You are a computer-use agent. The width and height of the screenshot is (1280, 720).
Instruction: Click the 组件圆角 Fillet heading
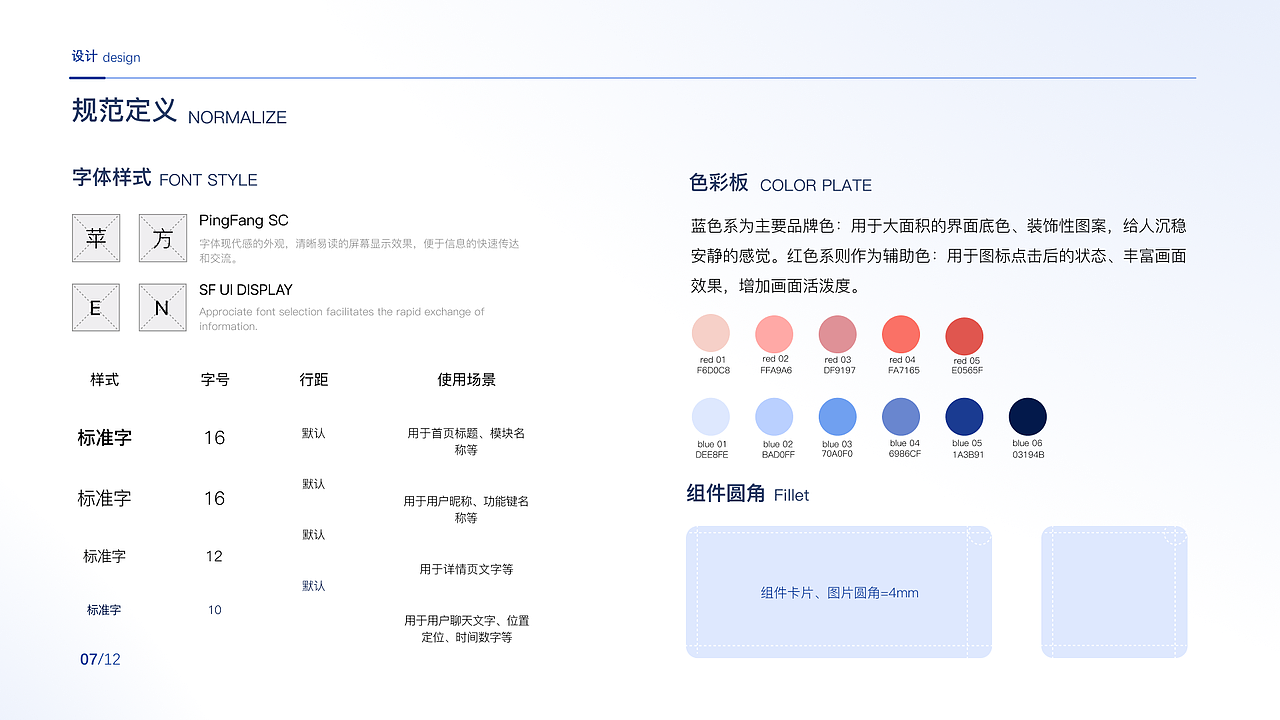tap(748, 494)
